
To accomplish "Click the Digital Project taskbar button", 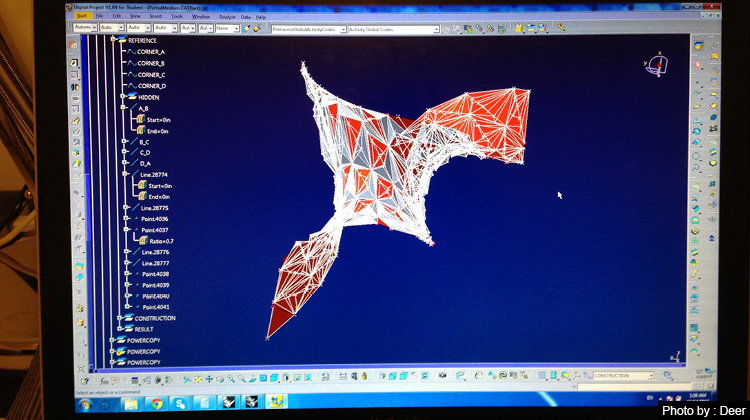I will click(x=276, y=402).
